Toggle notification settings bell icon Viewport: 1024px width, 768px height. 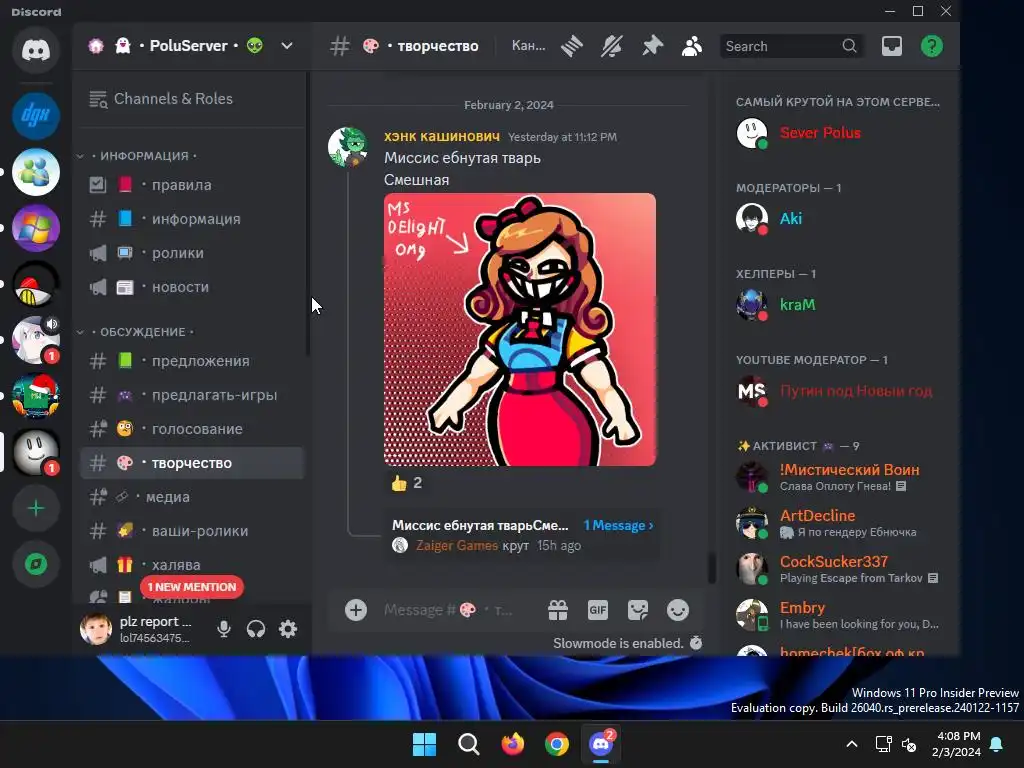[x=612, y=46]
